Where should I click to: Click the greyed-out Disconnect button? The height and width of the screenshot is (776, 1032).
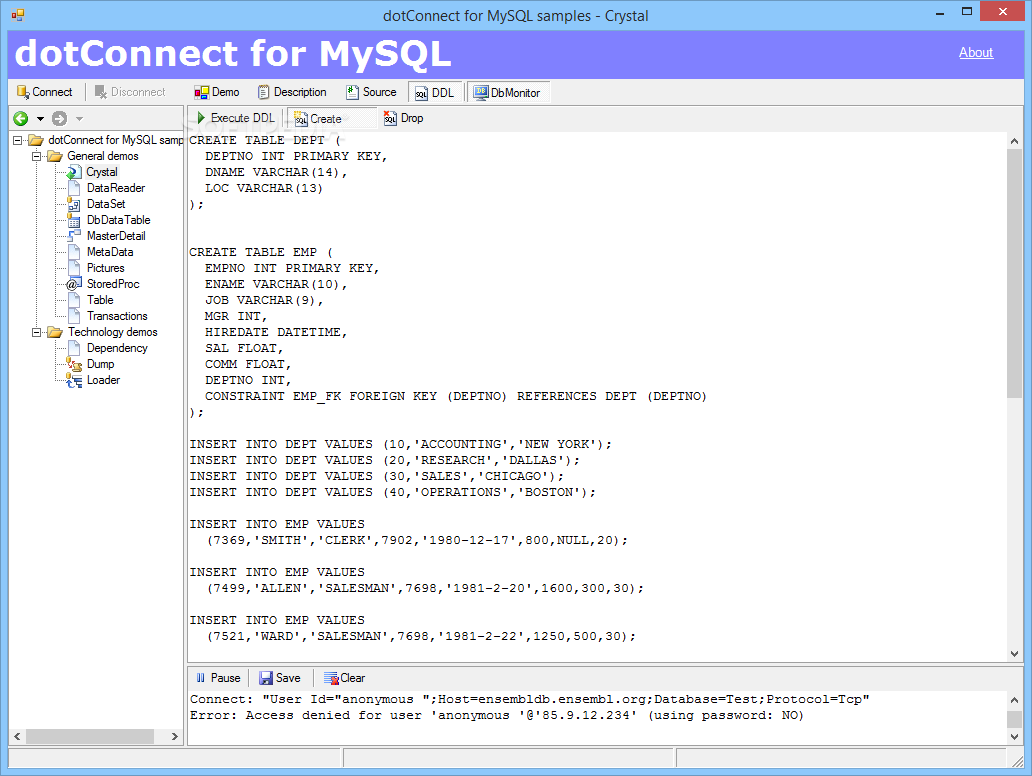(130, 92)
